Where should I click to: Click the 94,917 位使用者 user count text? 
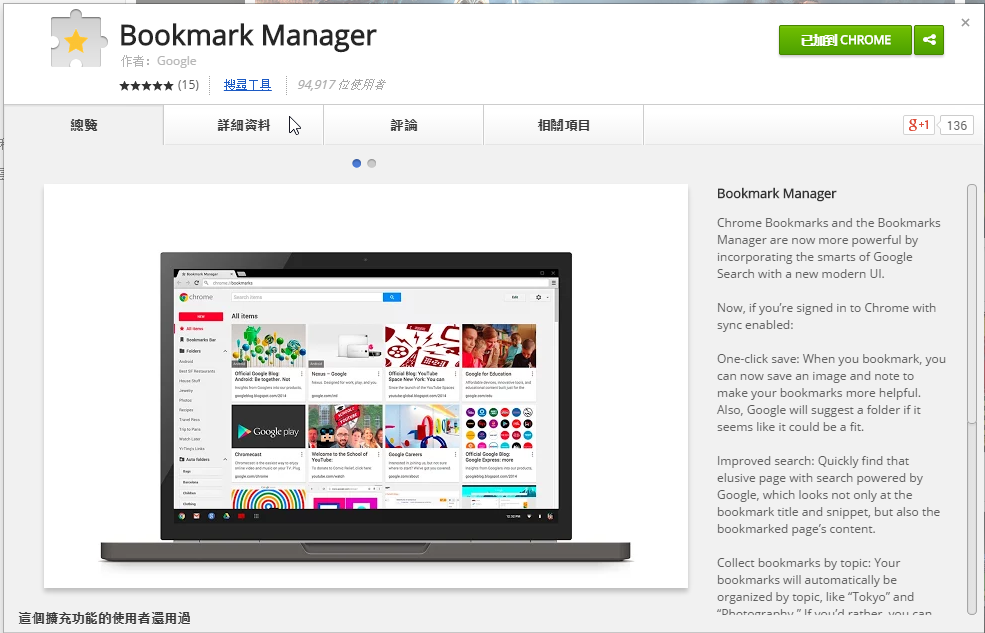341,85
